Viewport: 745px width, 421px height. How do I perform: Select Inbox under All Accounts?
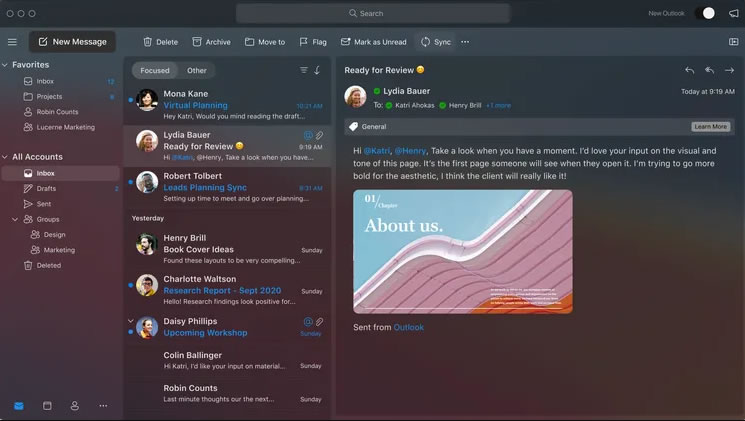point(61,173)
